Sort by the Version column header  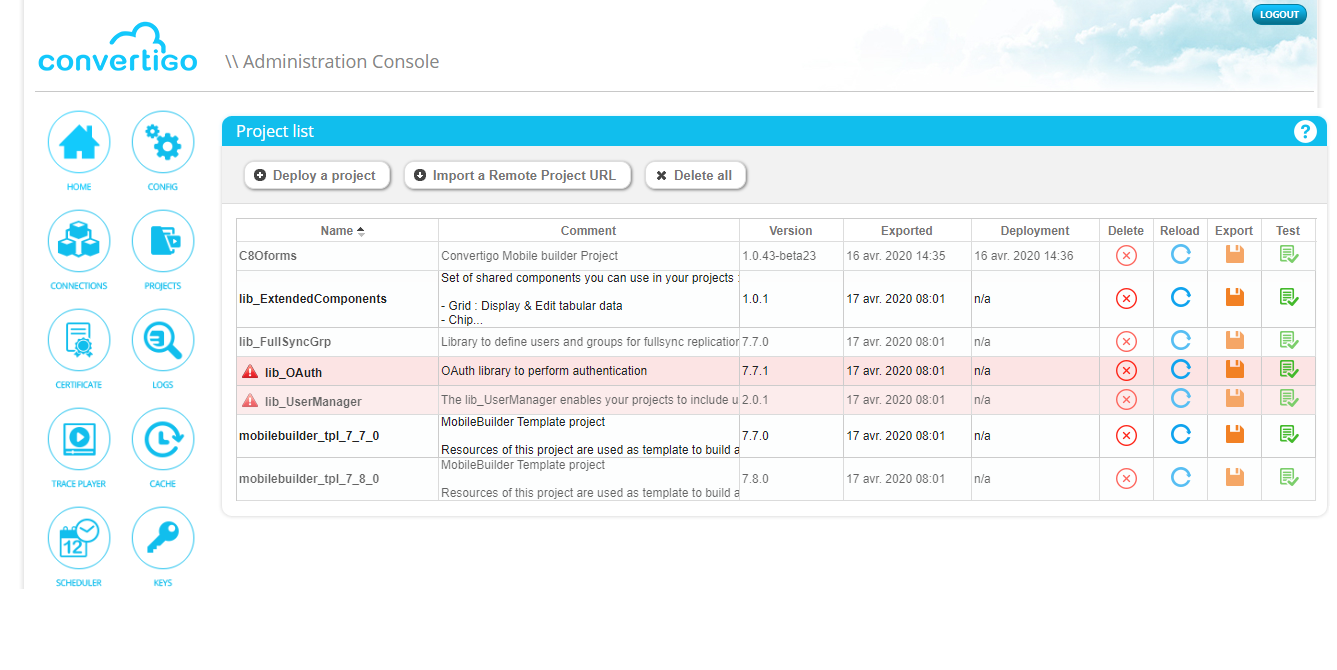[x=791, y=230]
